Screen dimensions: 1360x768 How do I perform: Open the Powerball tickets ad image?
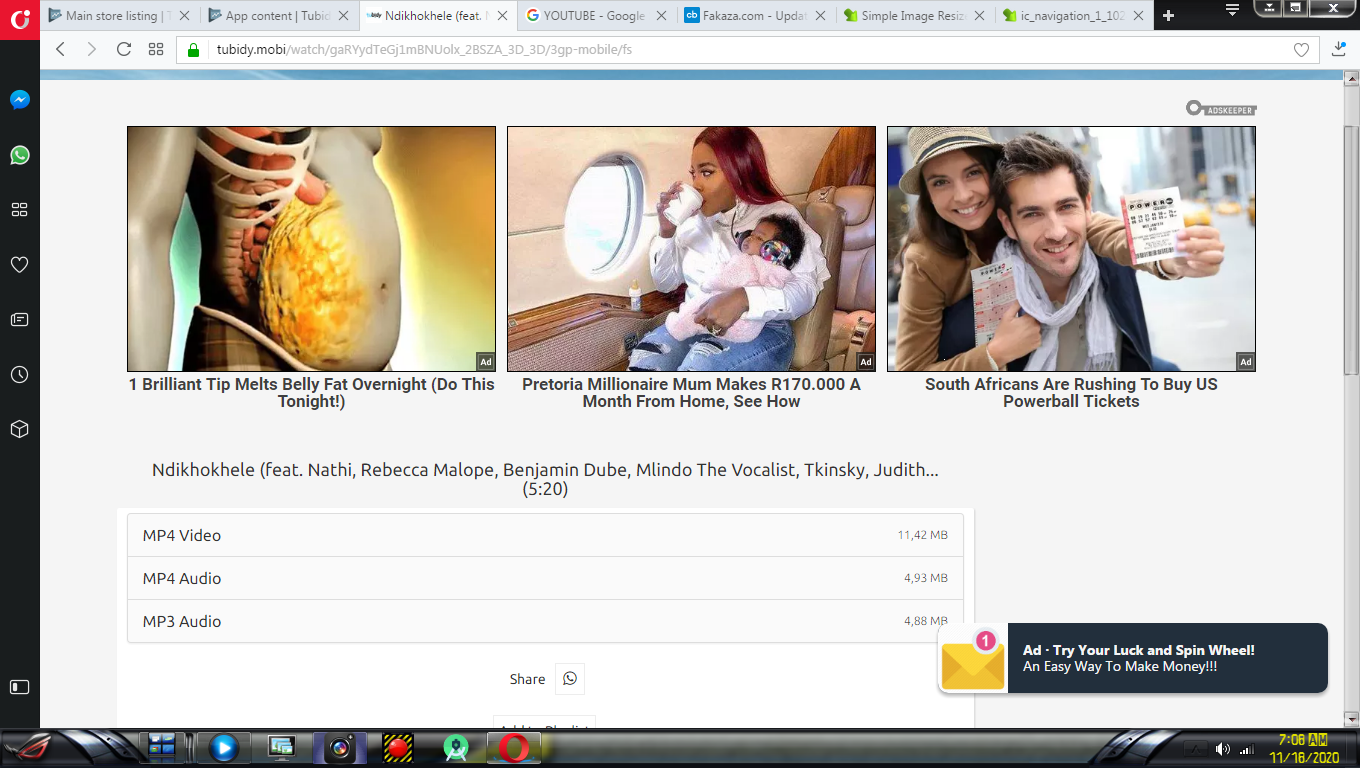coord(1071,249)
